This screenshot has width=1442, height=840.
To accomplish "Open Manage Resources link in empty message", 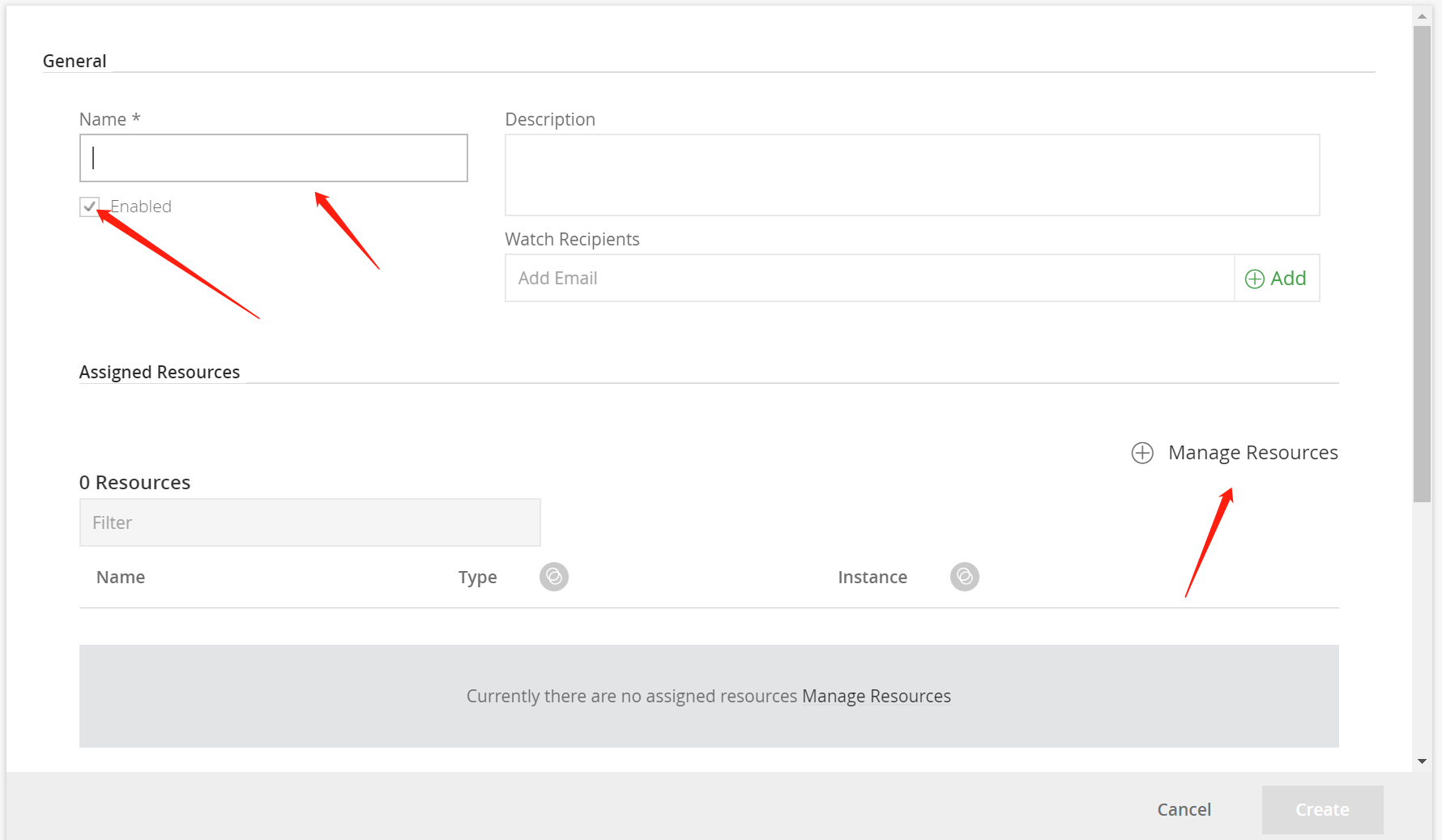I will pos(876,696).
